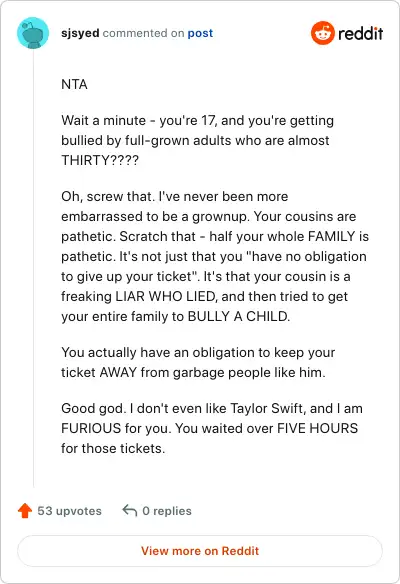Image resolution: width=400 pixels, height=584 pixels.
Task: Click the reply arrow icon
Action: [x=130, y=511]
